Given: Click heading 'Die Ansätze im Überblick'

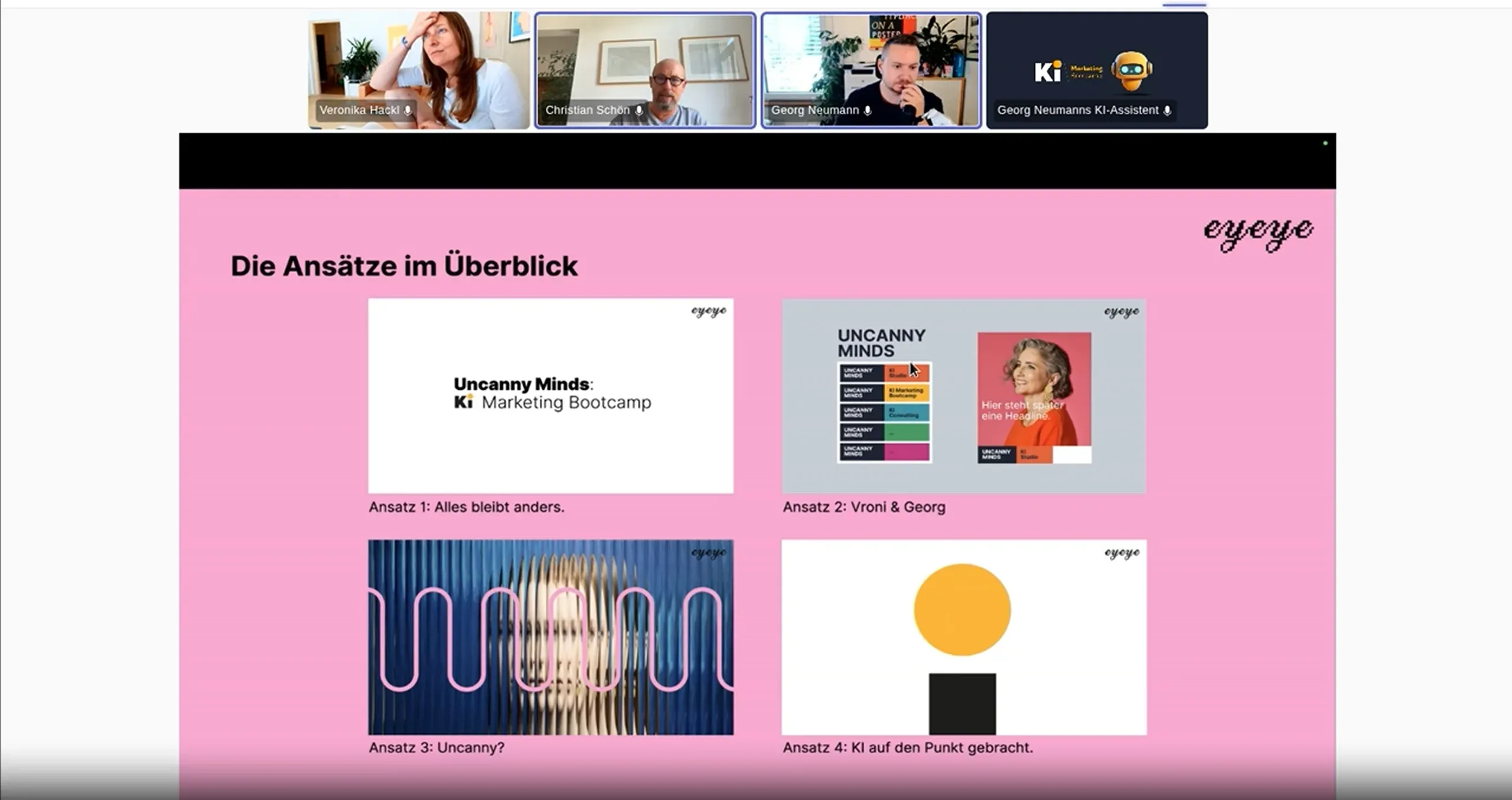Looking at the screenshot, I should click(404, 266).
